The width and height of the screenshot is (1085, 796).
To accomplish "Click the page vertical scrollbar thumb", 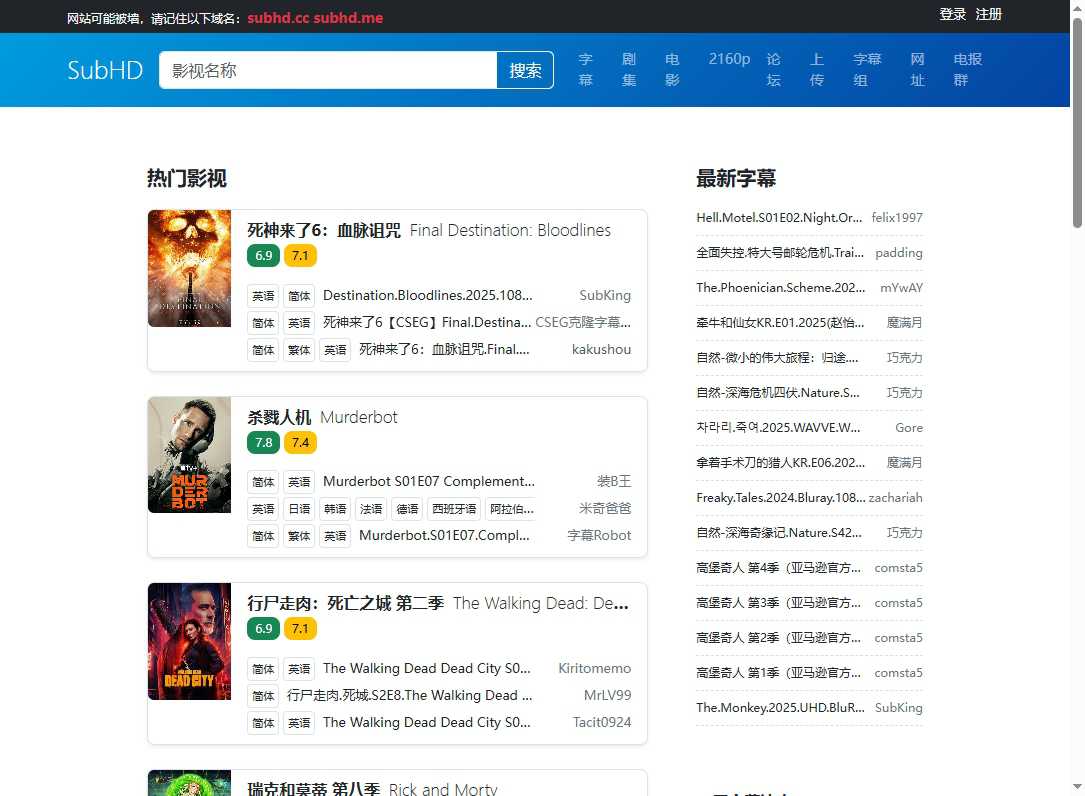I will coord(1077,123).
